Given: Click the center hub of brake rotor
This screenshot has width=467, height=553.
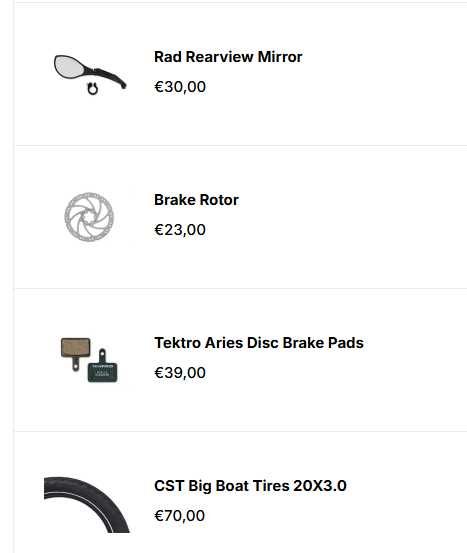Looking at the screenshot, I should point(89,218).
